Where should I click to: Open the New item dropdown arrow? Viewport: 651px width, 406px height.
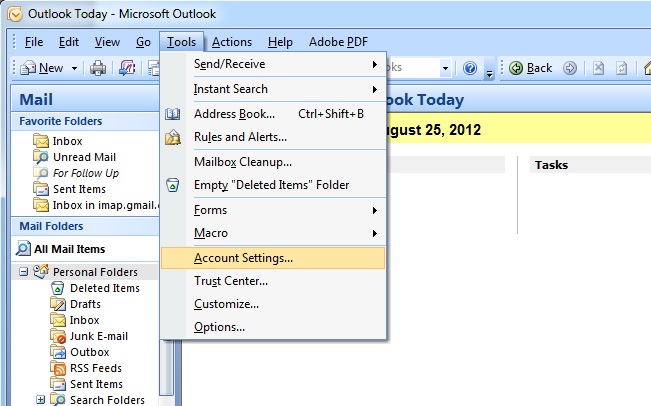[x=74, y=68]
